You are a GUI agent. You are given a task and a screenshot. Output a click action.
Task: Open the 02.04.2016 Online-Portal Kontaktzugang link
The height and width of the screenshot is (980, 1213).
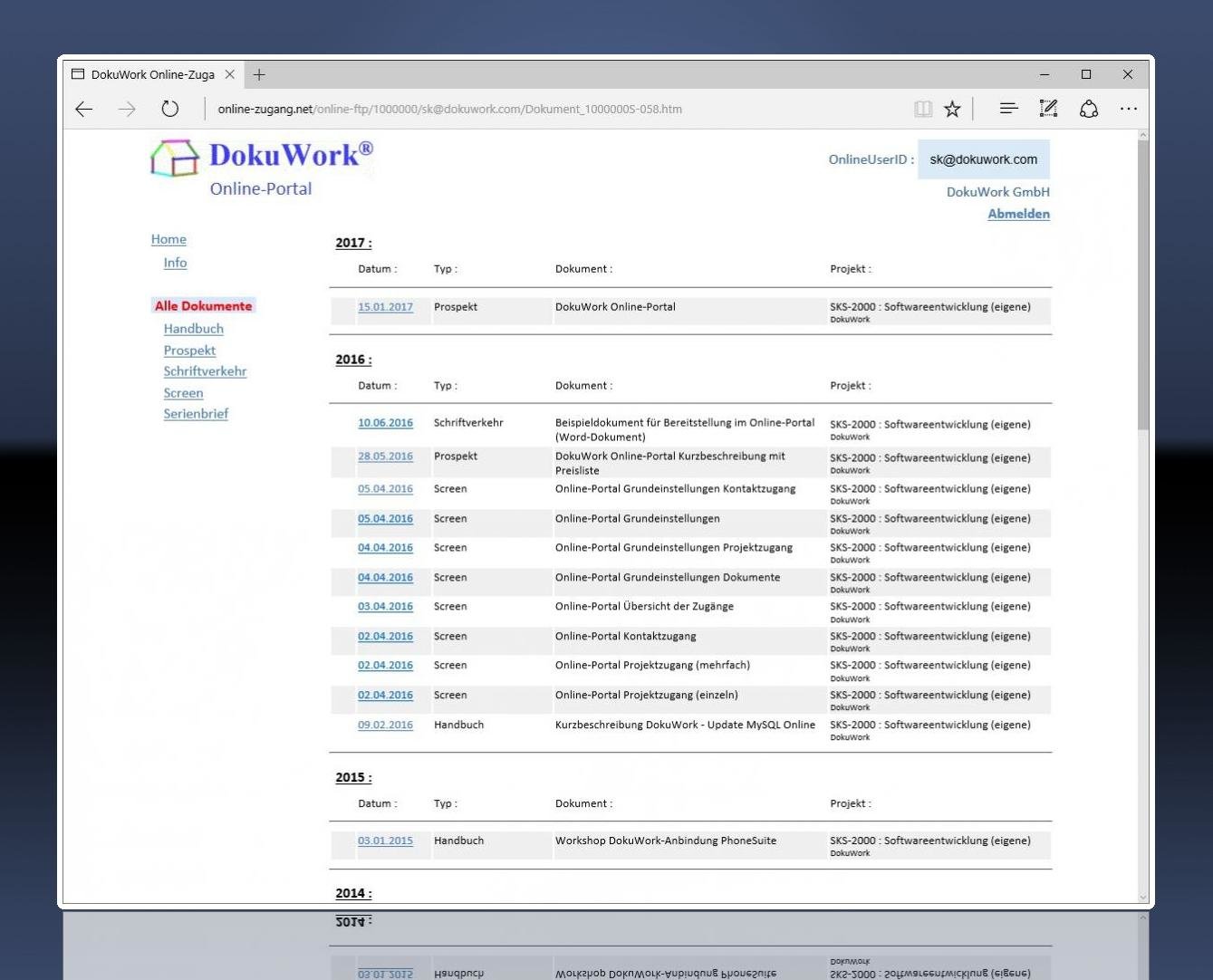[385, 637]
